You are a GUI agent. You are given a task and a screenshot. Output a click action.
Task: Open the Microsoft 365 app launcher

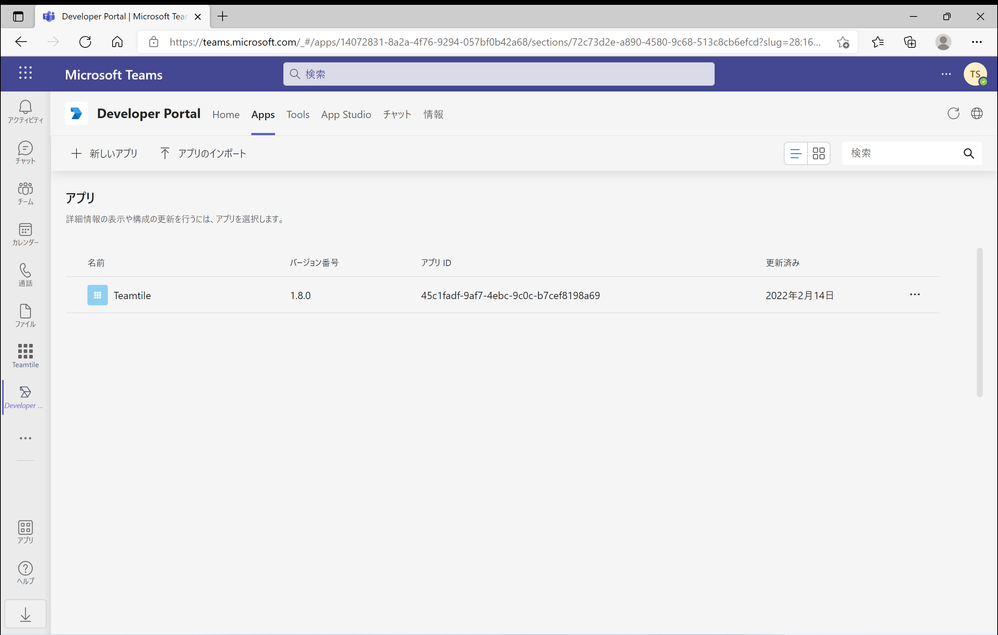pyautogui.click(x=25, y=73)
